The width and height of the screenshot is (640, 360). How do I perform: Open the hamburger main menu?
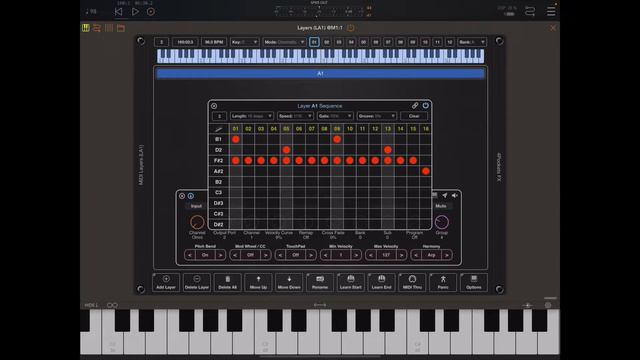click(x=551, y=11)
